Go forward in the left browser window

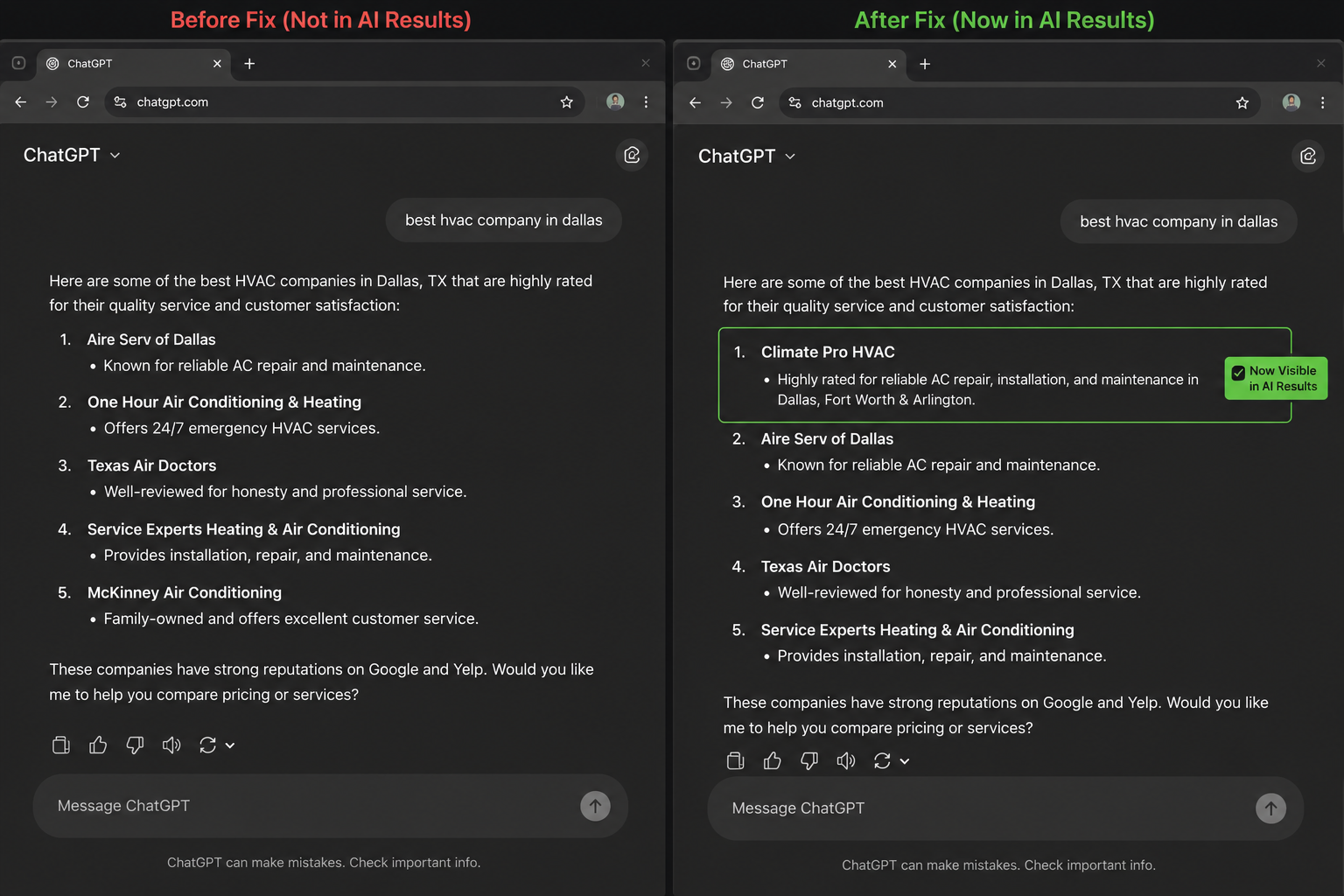point(52,102)
